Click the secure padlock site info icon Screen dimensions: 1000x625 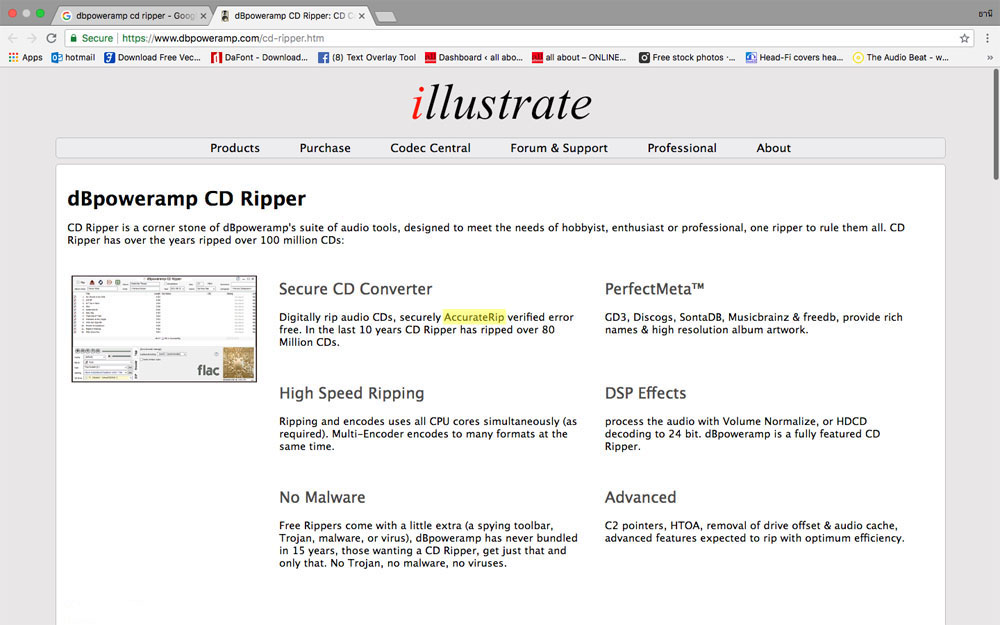click(x=73, y=38)
